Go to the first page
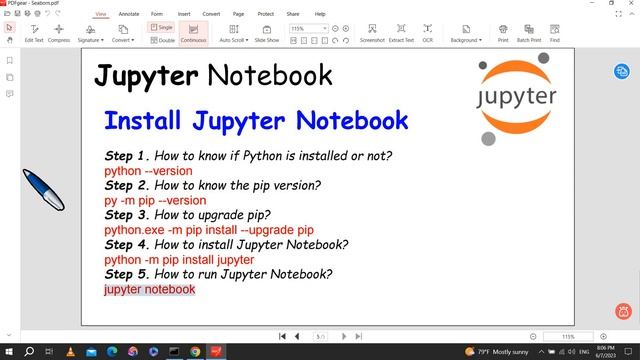The image size is (640, 360). tap(282, 336)
